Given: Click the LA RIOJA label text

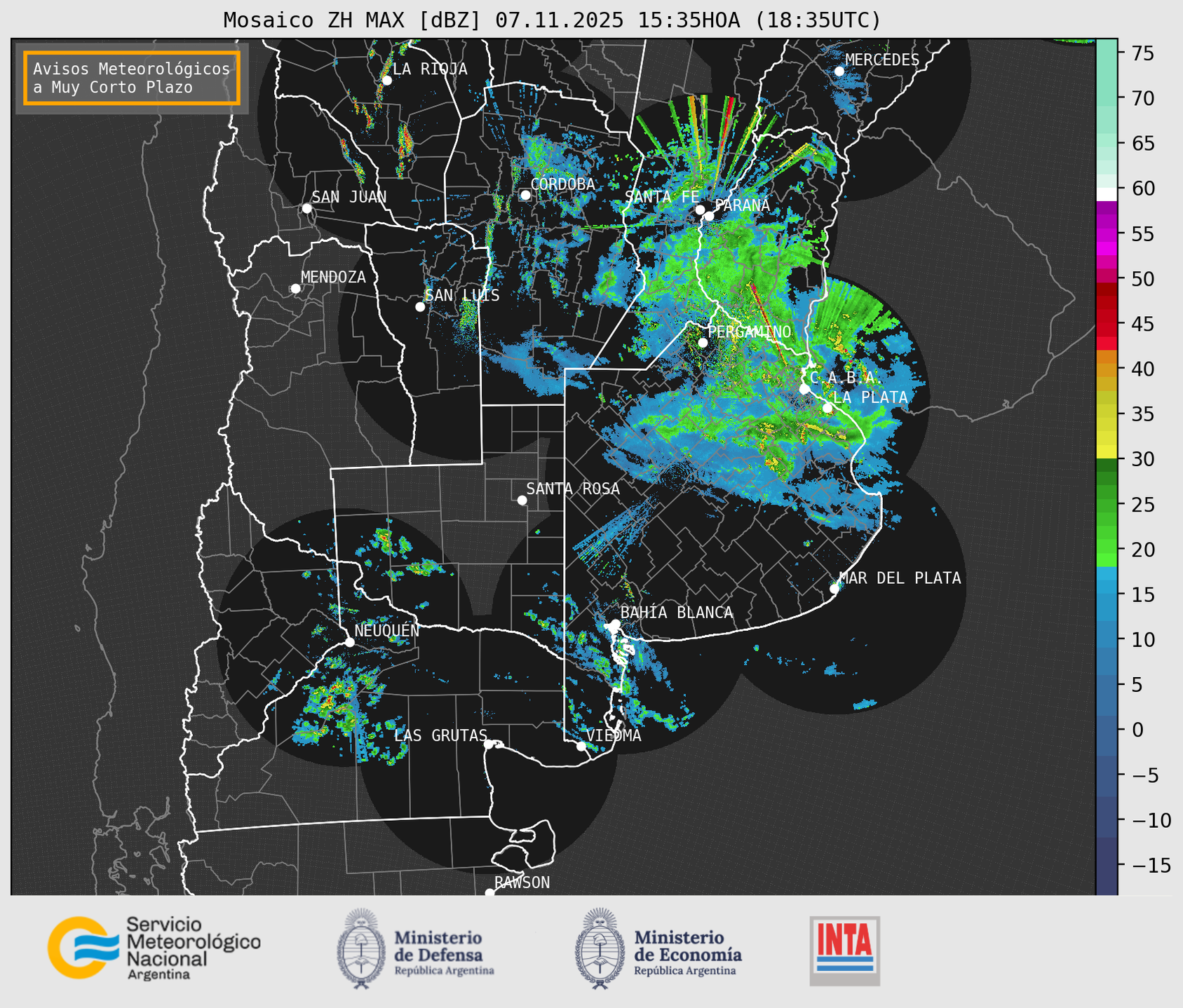Looking at the screenshot, I should 430,69.
